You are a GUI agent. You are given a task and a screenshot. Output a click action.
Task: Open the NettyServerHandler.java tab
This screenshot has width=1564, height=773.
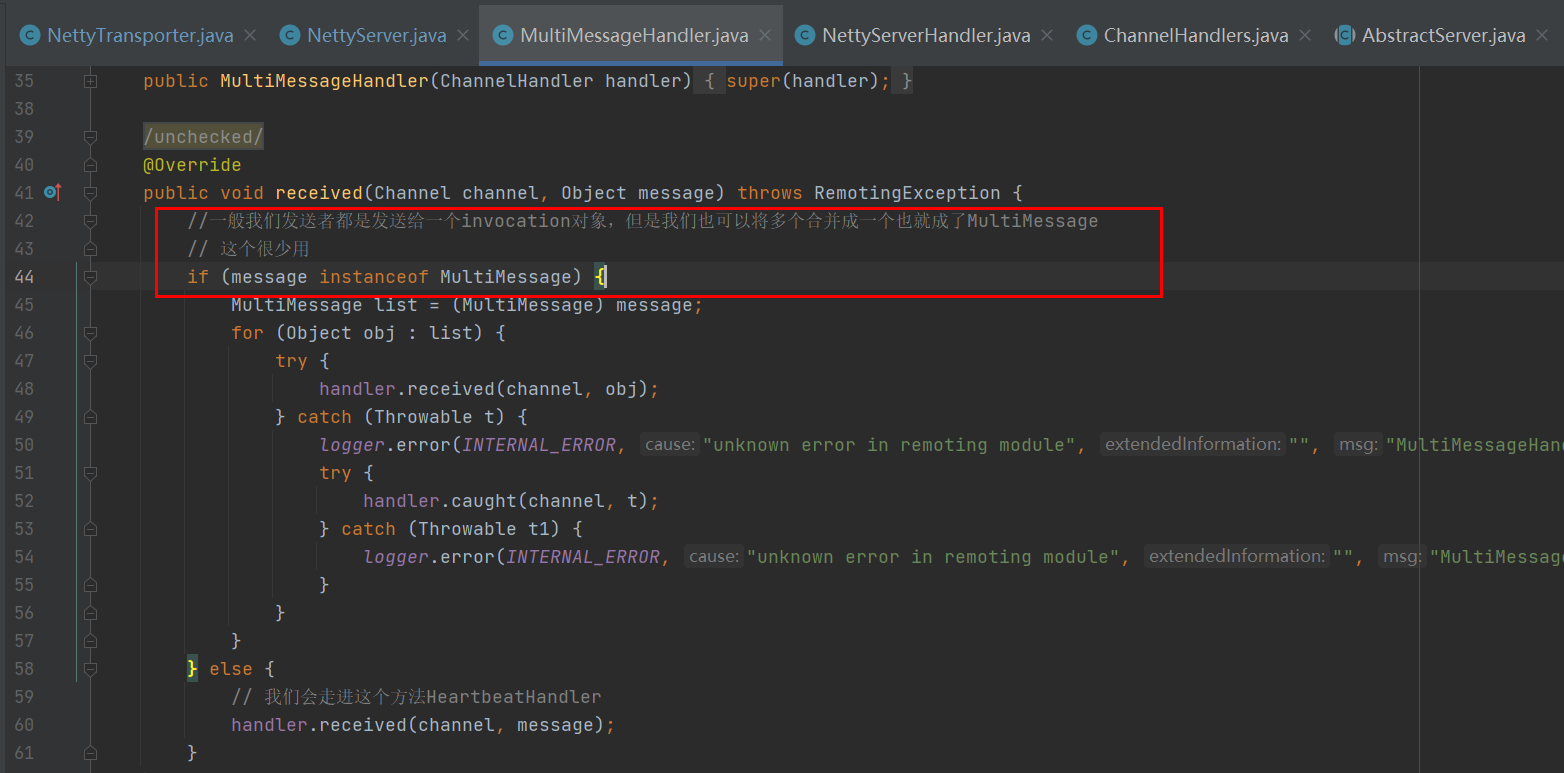[925, 35]
